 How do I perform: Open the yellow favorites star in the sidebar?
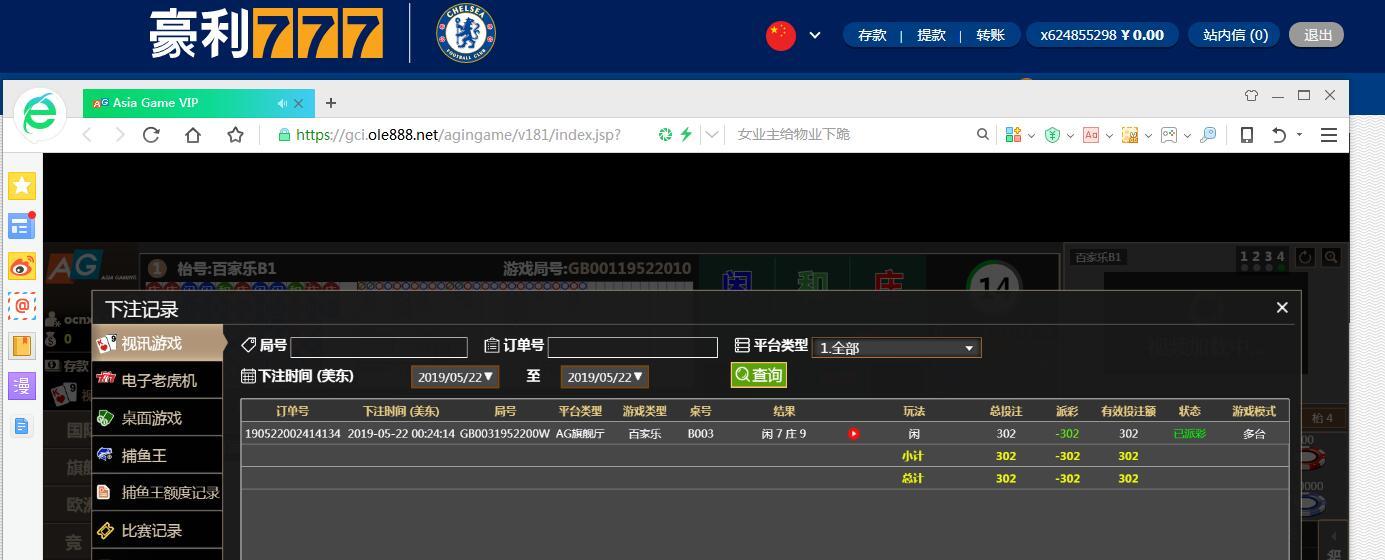[x=22, y=185]
